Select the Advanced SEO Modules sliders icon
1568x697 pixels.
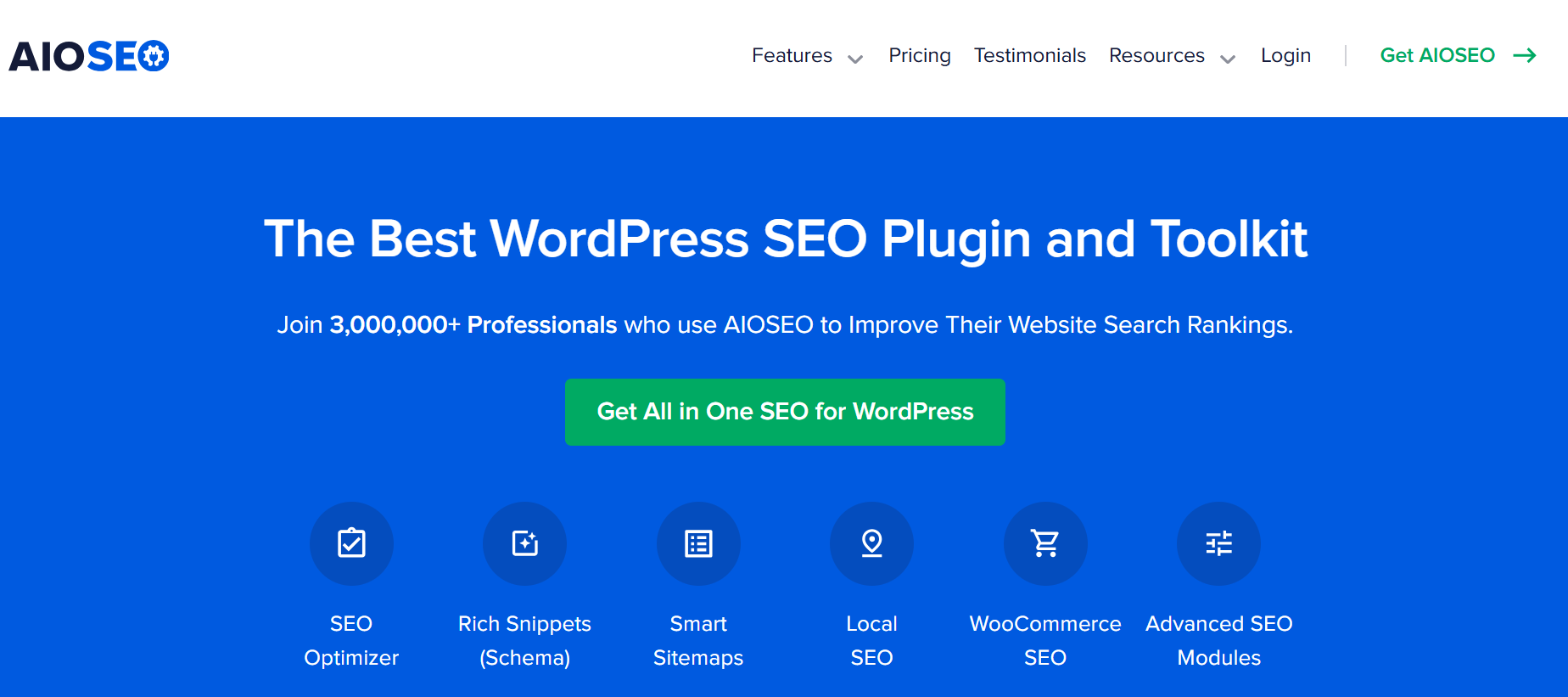[1219, 543]
